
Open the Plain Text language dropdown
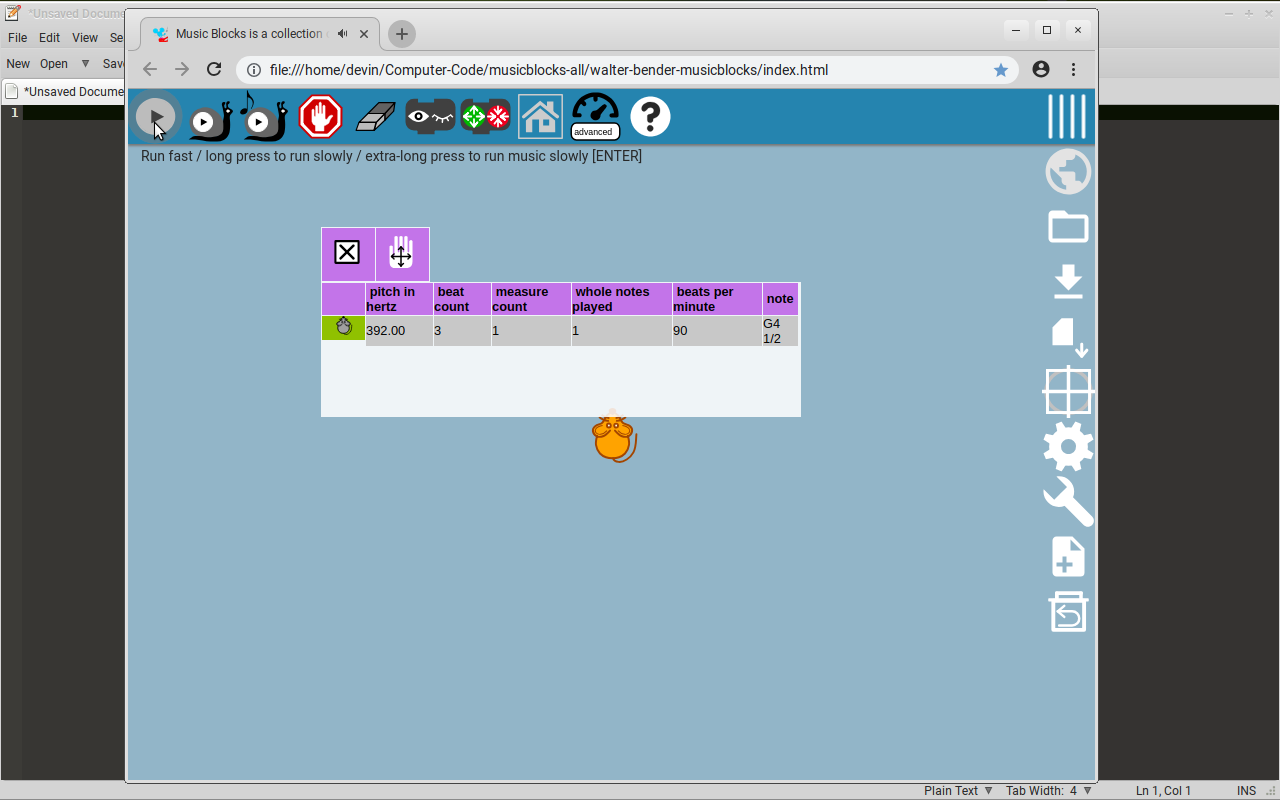(957, 790)
